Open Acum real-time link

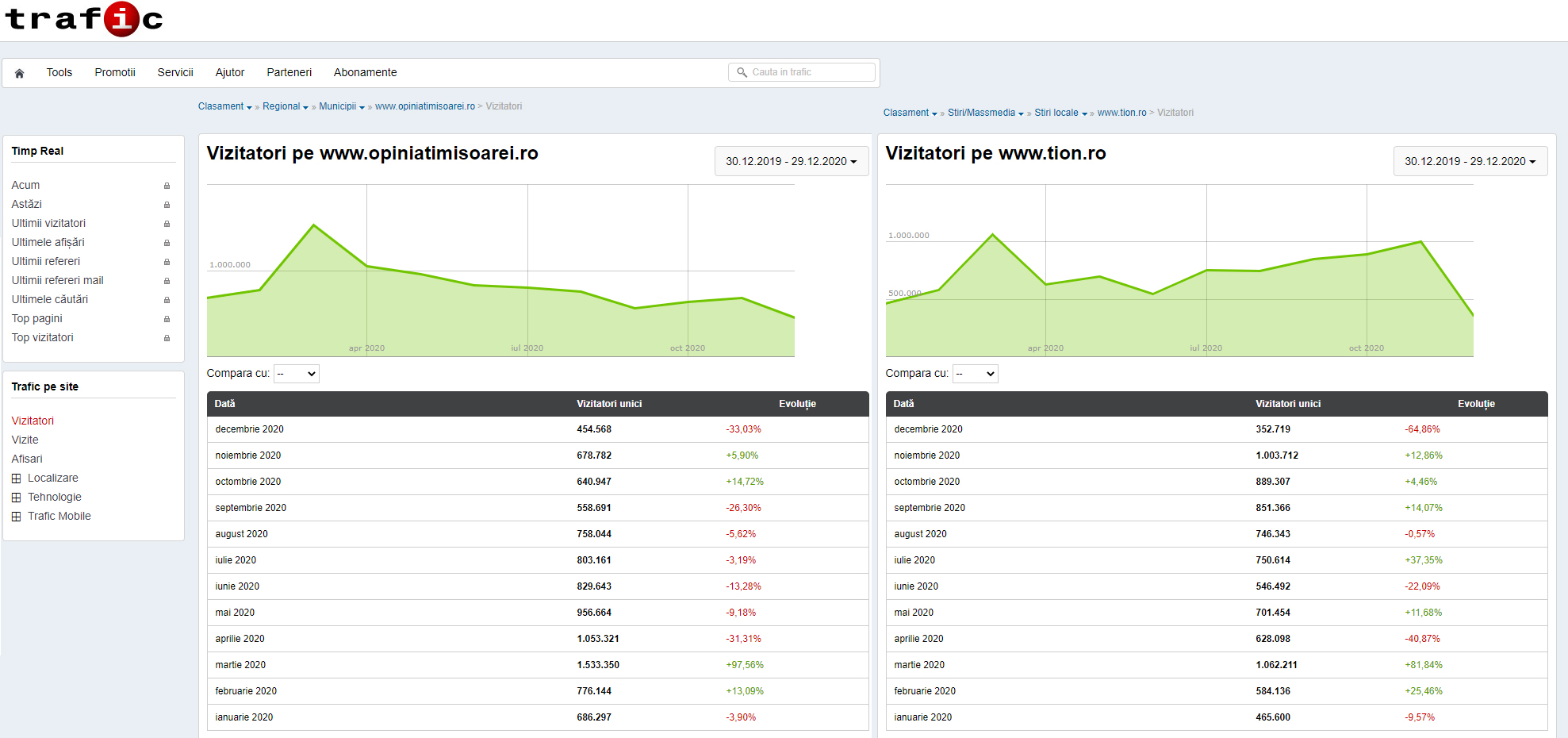click(25, 185)
